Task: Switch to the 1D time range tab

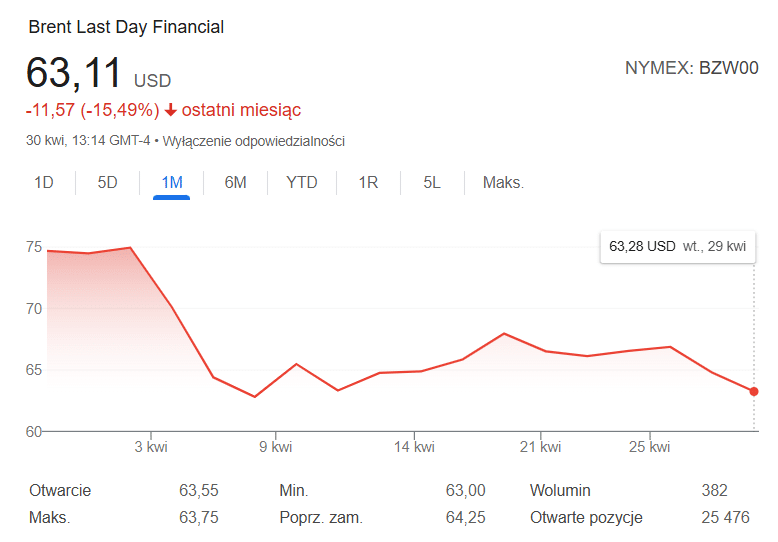Action: [x=44, y=182]
